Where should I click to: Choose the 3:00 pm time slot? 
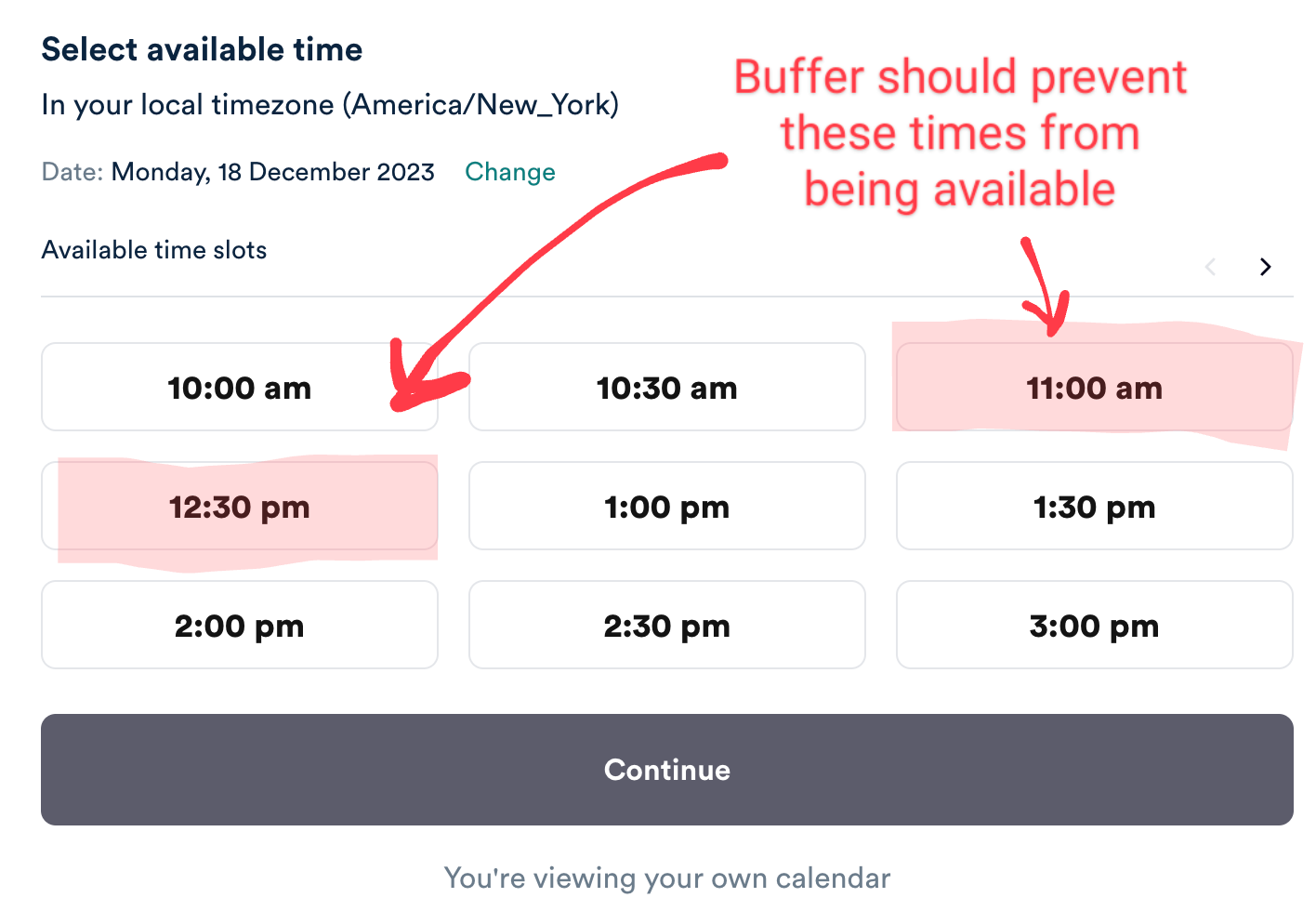click(x=1094, y=626)
